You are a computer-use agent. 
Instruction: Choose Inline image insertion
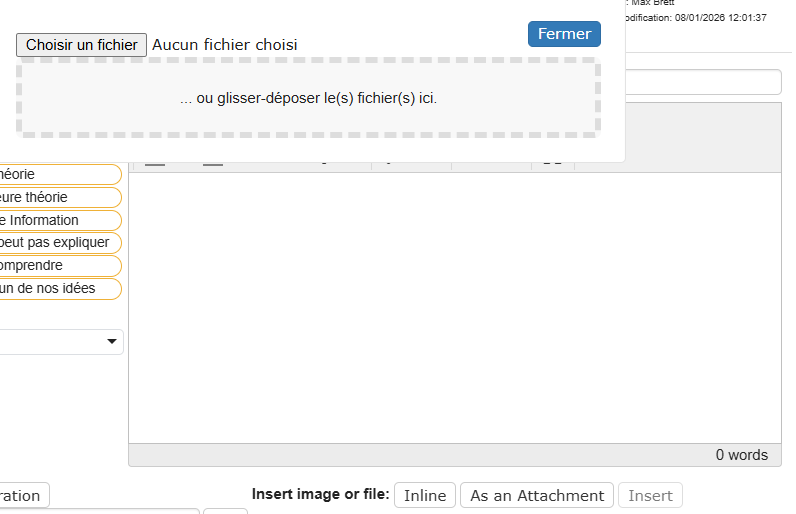425,495
